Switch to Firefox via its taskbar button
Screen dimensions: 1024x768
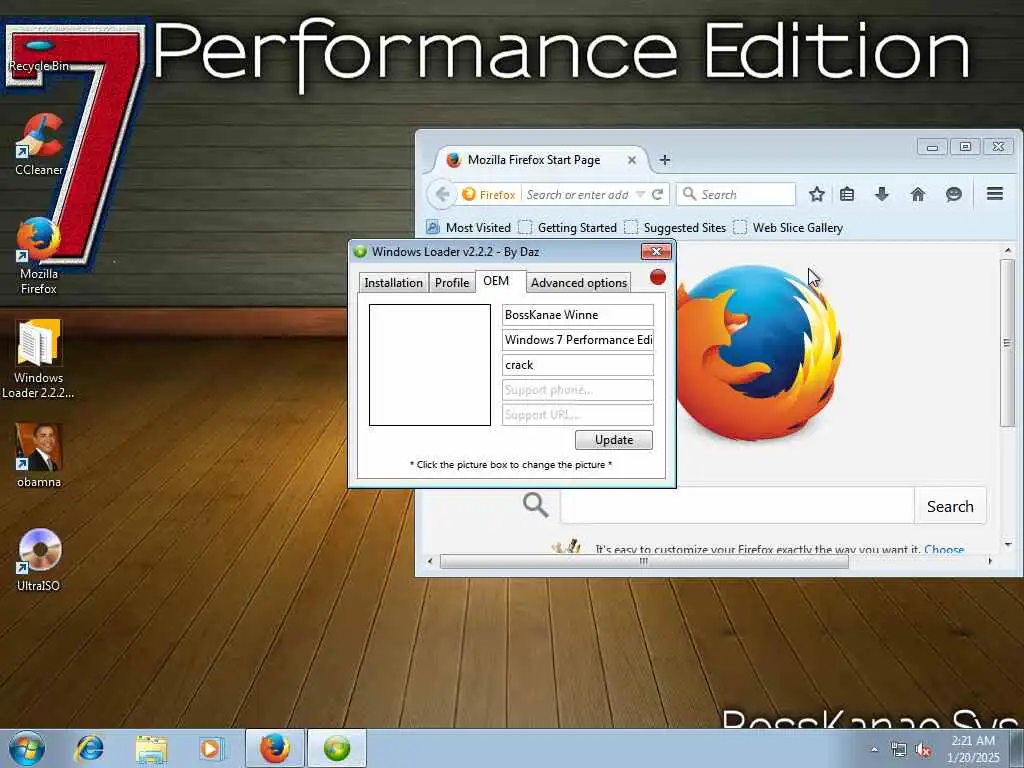tap(275, 748)
